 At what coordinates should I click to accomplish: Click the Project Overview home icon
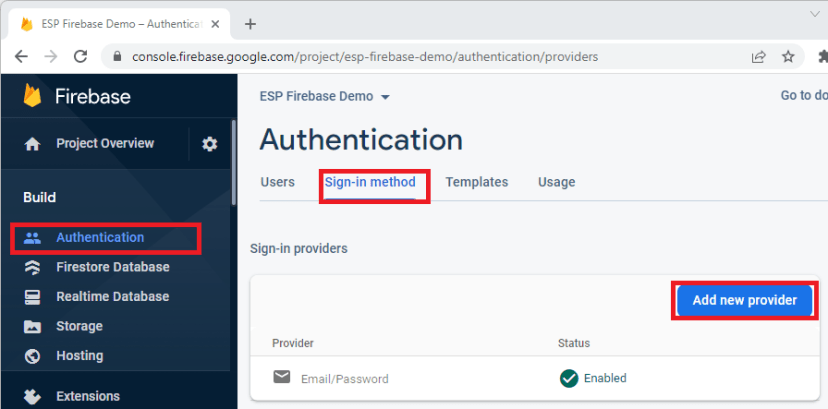tap(32, 144)
